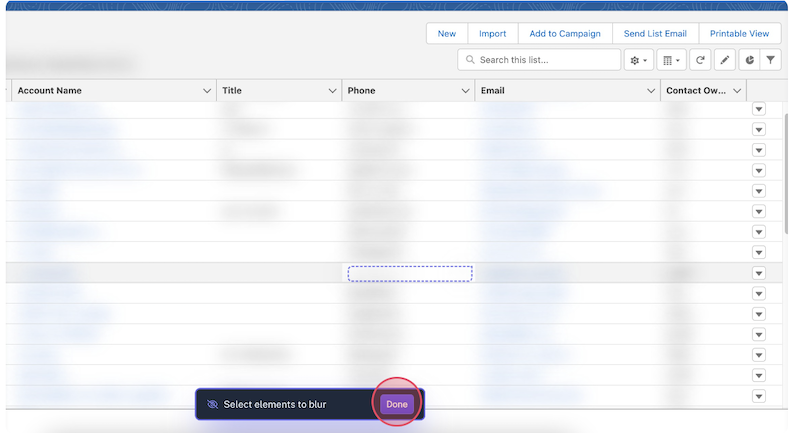Expand the Title column menu chevron
This screenshot has width=800, height=433.
pos(332,91)
